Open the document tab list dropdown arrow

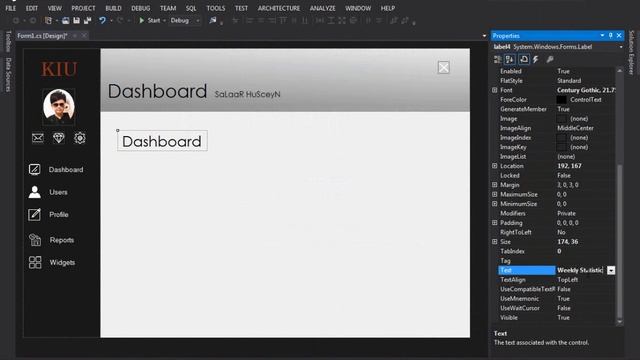pyautogui.click(x=484, y=36)
